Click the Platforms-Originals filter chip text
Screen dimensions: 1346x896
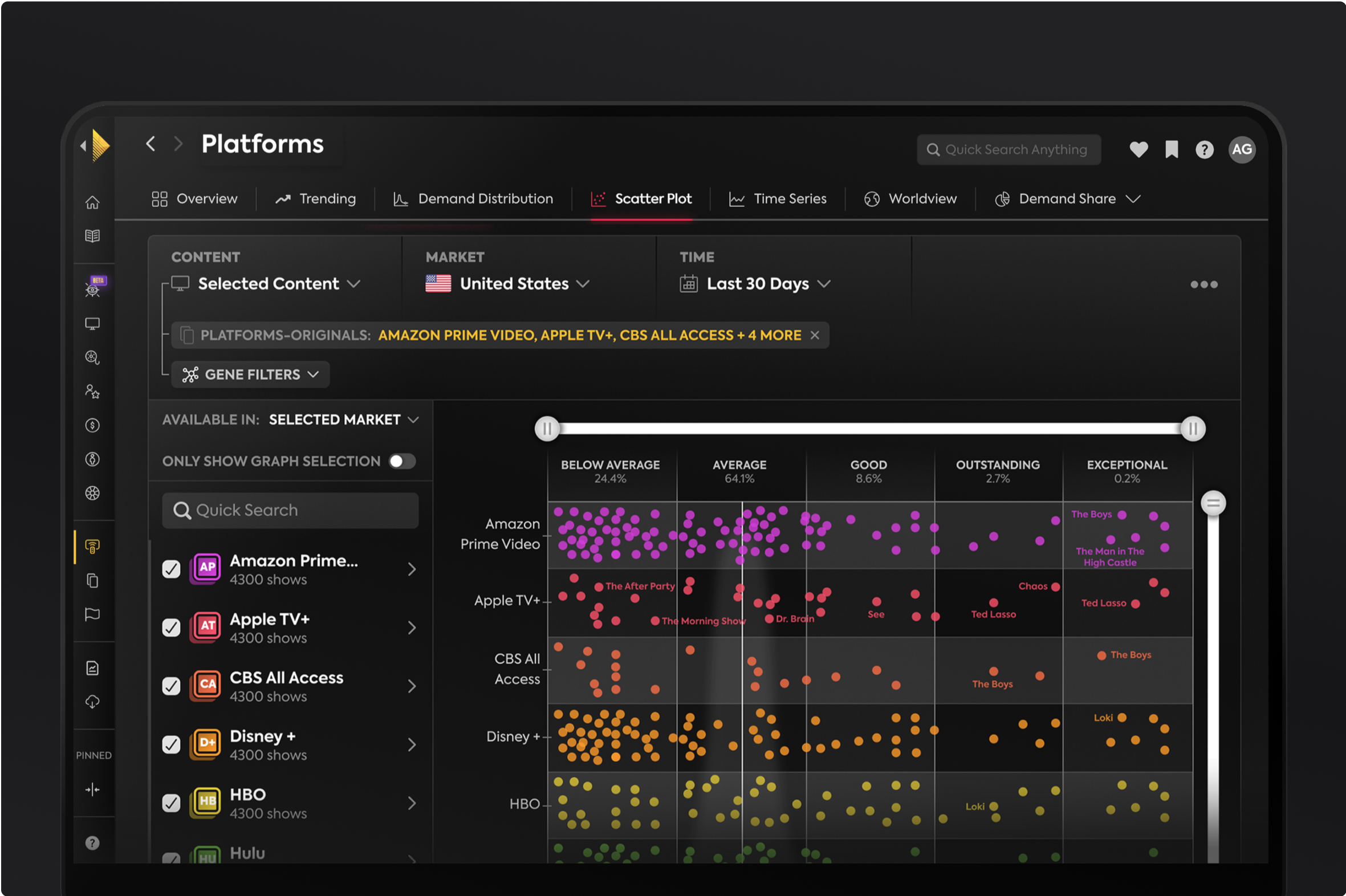(x=501, y=335)
